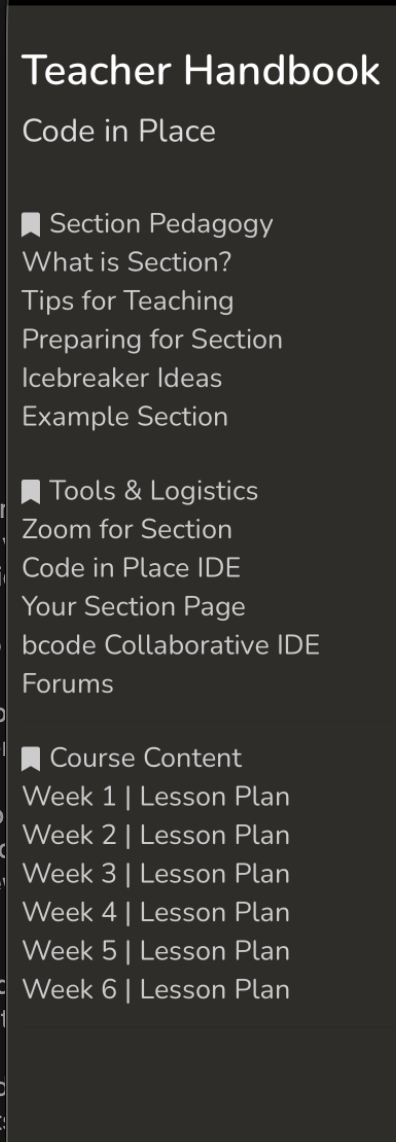Open Week 1 Lesson Plan
The image size is (396, 1142).
[156, 796]
